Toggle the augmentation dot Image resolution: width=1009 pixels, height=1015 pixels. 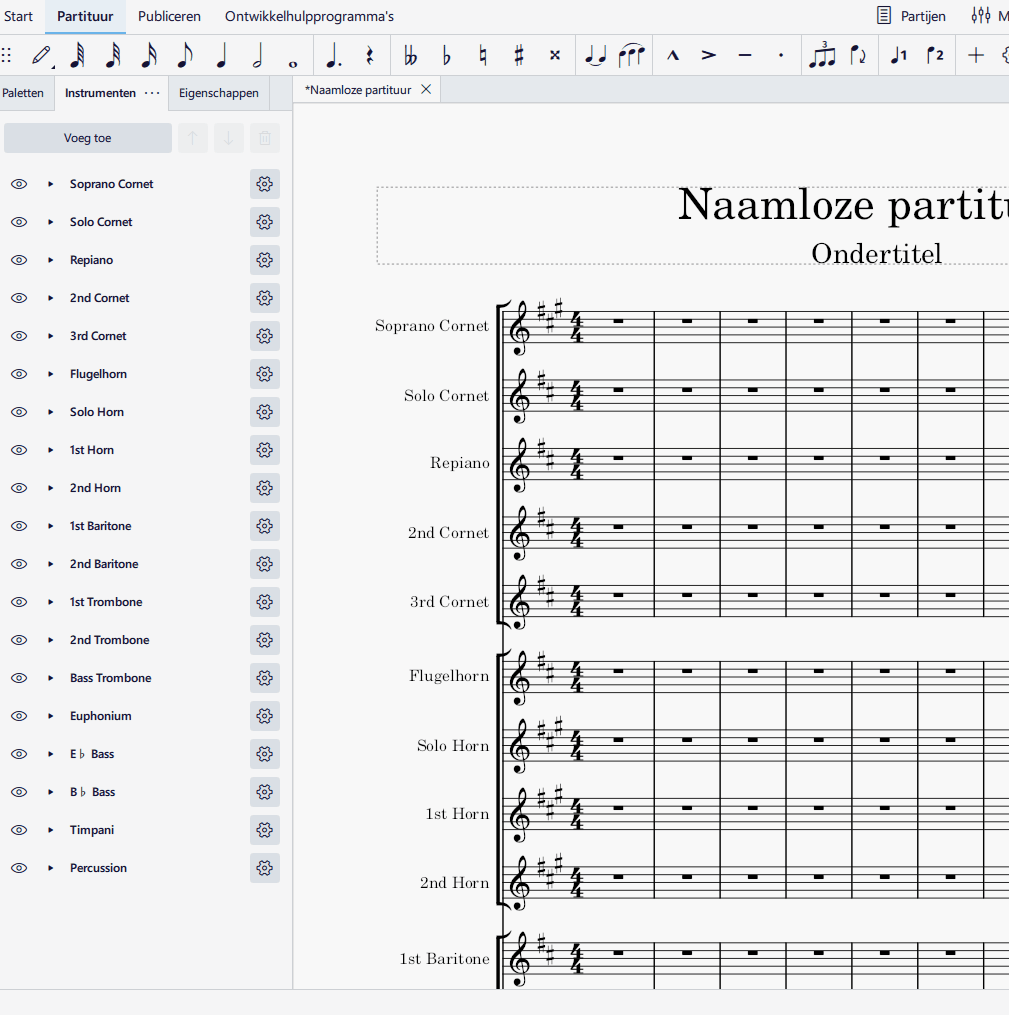333,56
